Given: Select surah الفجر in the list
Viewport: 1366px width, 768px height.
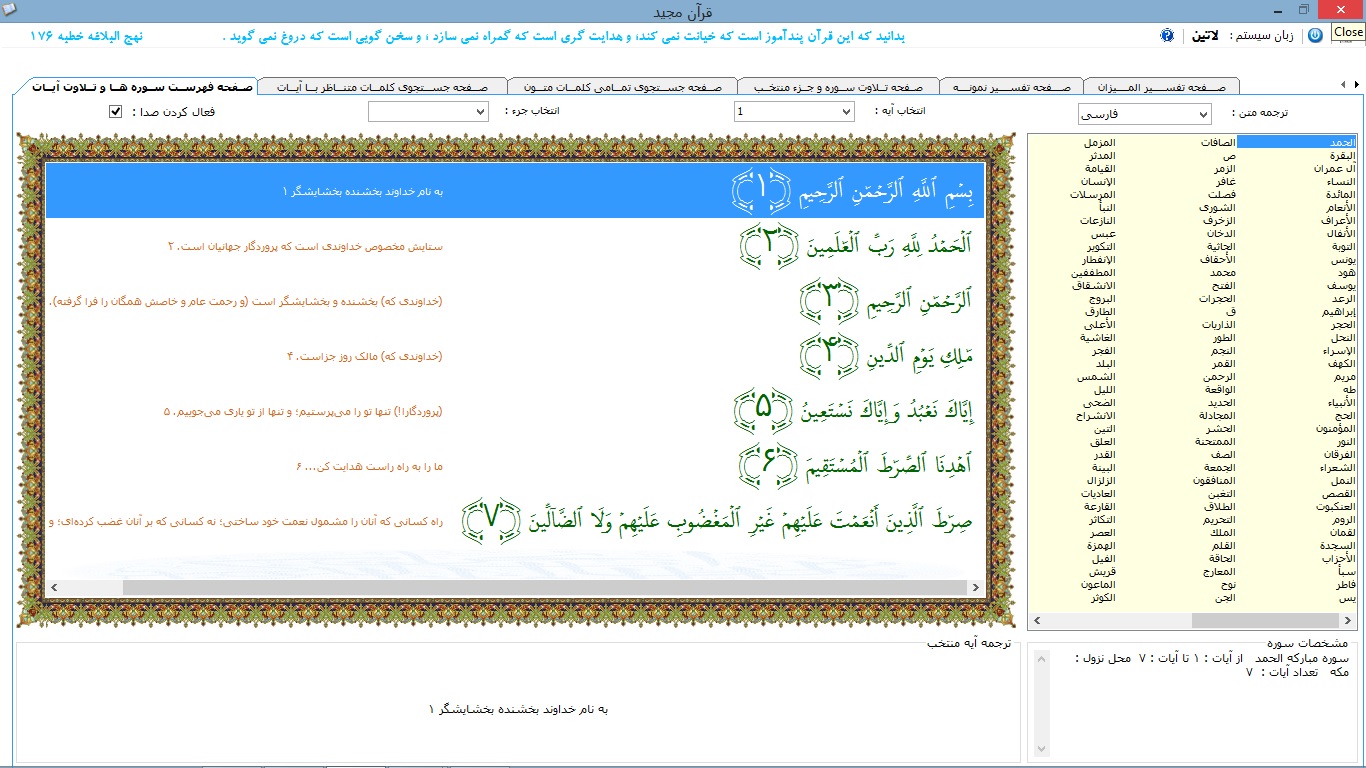Looking at the screenshot, I should click(x=1104, y=351).
